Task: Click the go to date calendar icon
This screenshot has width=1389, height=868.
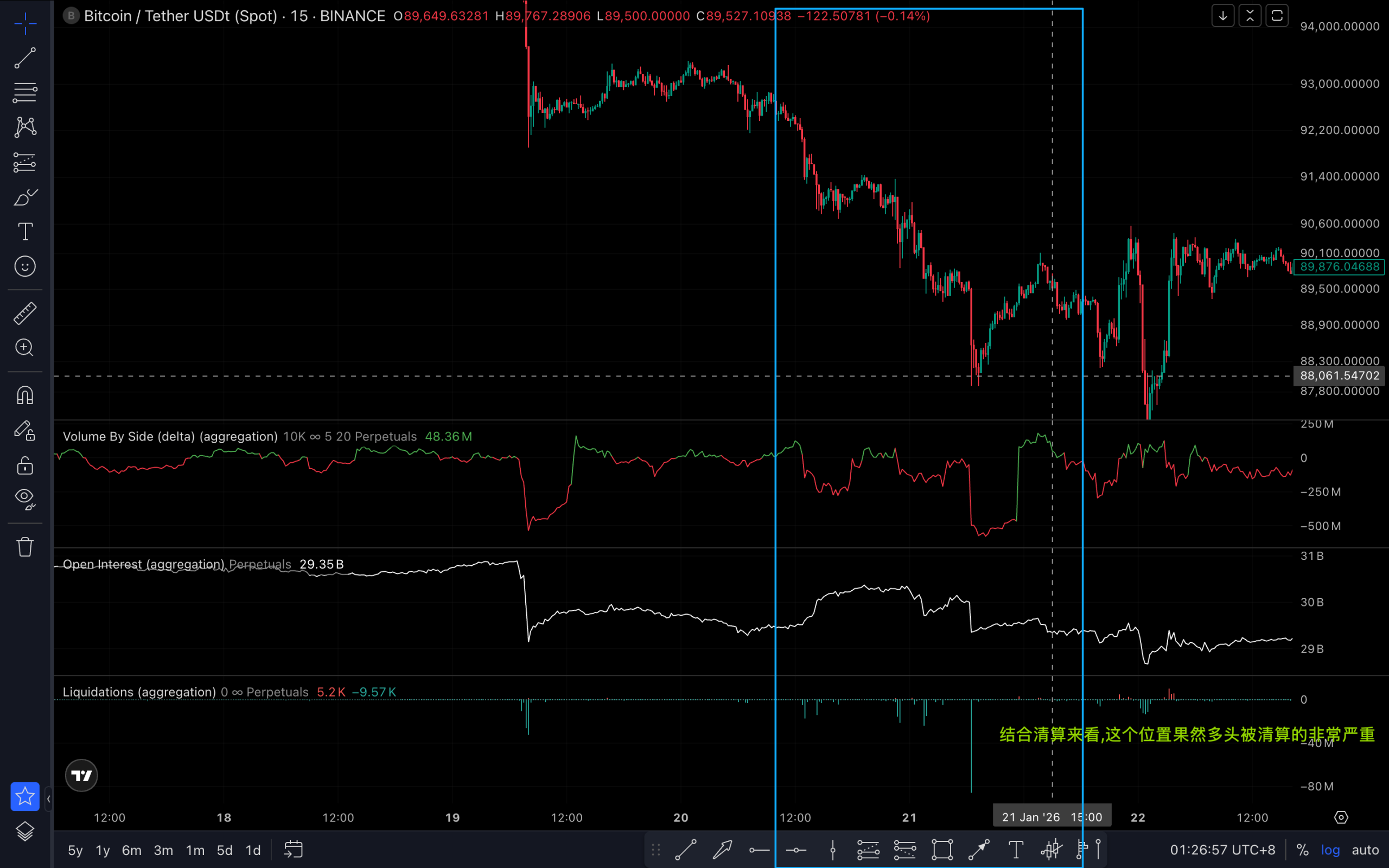Action: click(294, 850)
